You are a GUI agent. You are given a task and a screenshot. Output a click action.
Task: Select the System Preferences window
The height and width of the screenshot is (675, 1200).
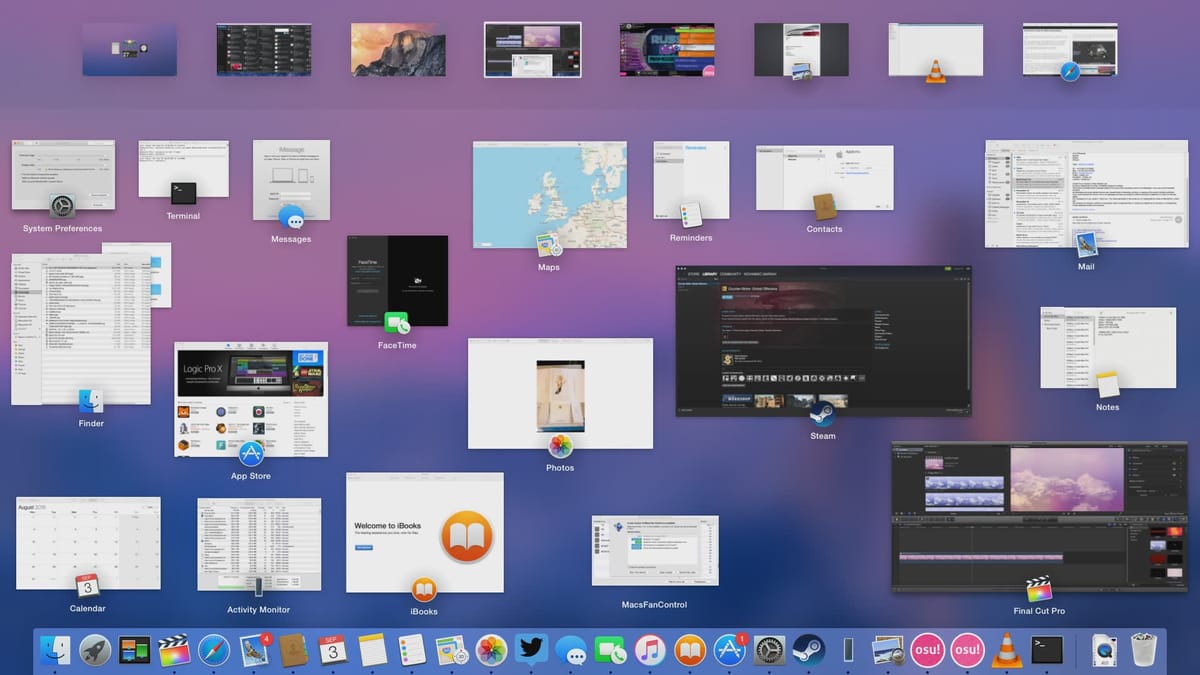click(x=63, y=175)
